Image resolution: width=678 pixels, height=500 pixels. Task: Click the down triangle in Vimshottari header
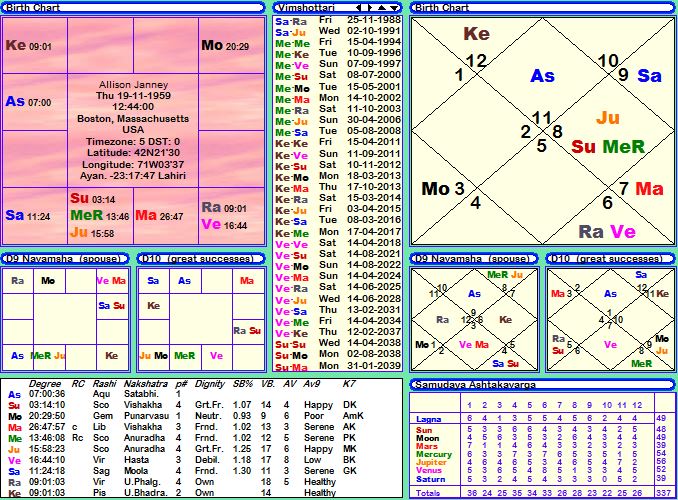click(393, 7)
